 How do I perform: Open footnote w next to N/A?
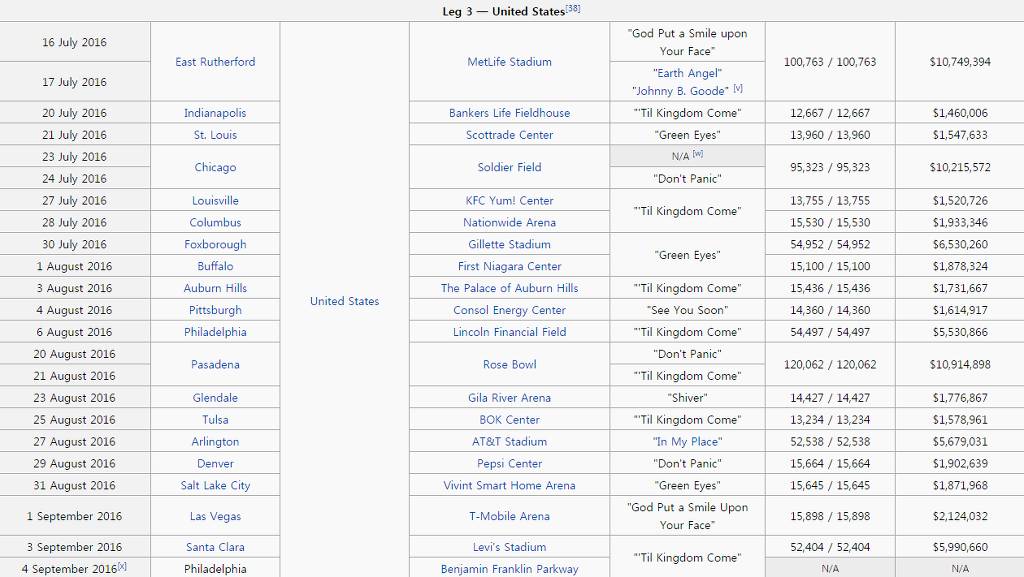pyautogui.click(x=698, y=155)
